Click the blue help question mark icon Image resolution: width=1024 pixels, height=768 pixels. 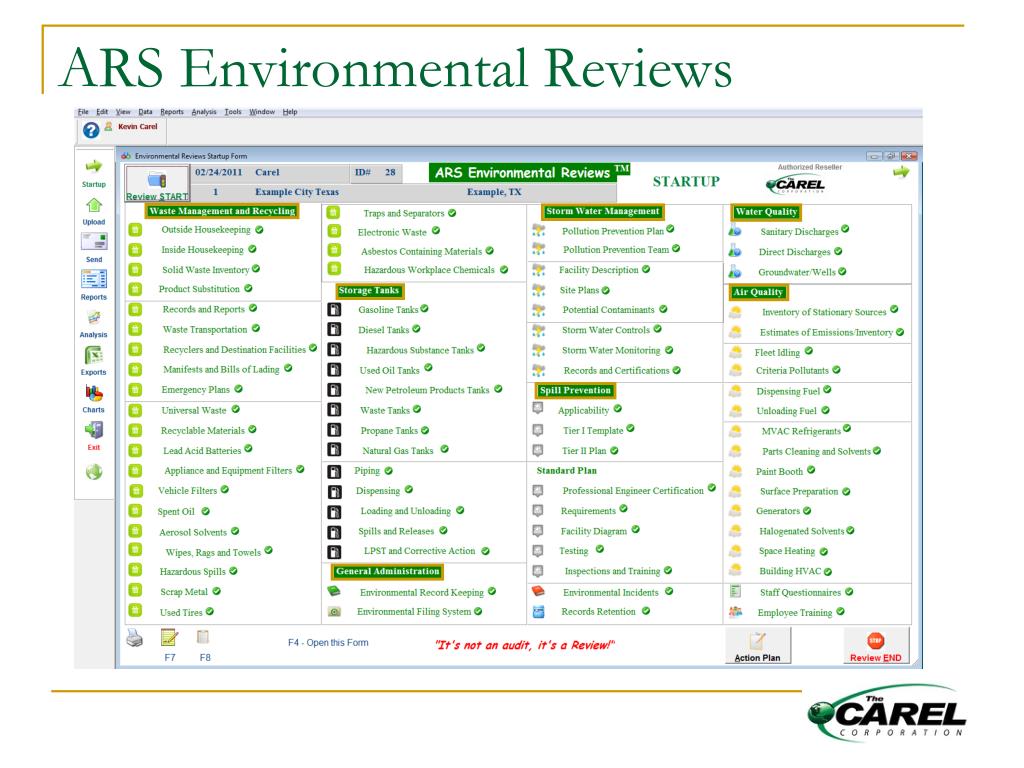[x=91, y=130]
